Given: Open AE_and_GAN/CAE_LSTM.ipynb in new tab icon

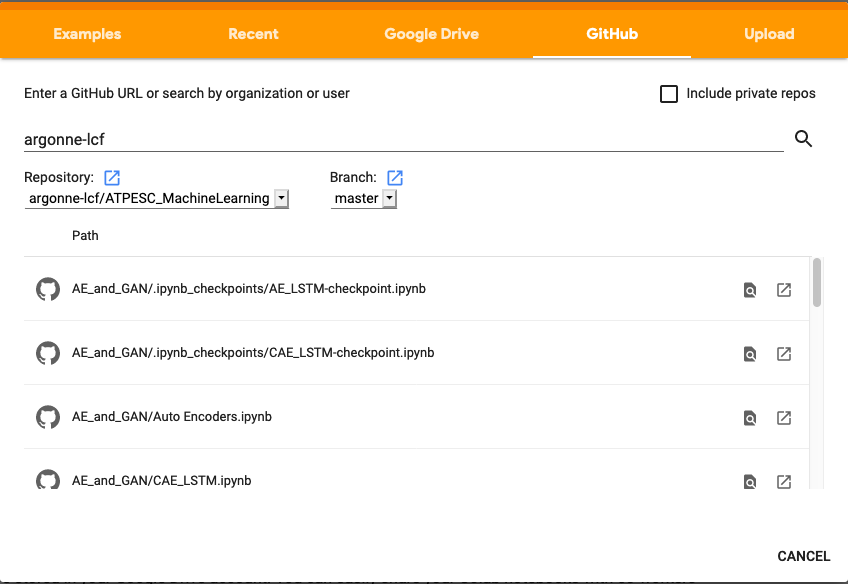Looking at the screenshot, I should (784, 481).
